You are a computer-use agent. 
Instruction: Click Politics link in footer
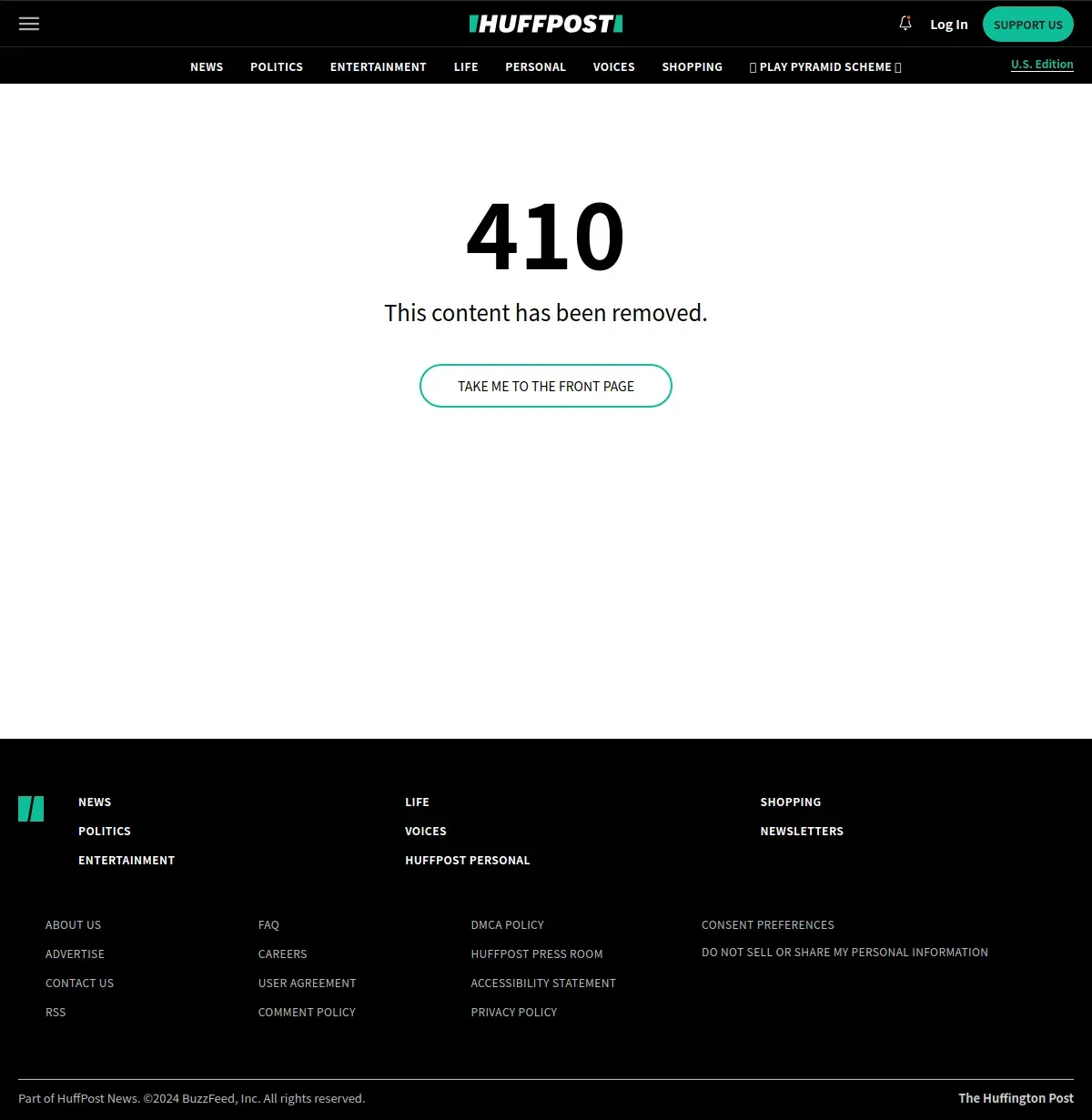[105, 831]
